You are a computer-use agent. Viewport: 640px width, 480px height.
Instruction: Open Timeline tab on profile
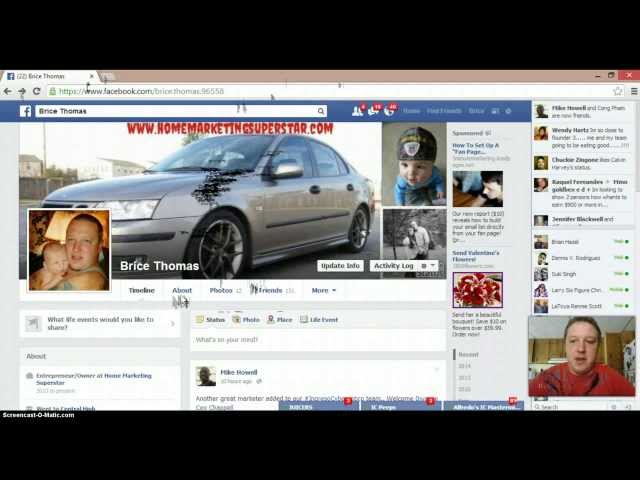pos(142,291)
